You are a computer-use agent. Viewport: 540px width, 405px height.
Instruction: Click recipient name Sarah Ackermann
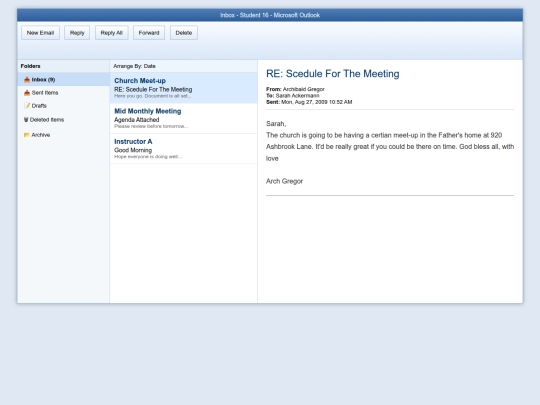[x=298, y=95]
